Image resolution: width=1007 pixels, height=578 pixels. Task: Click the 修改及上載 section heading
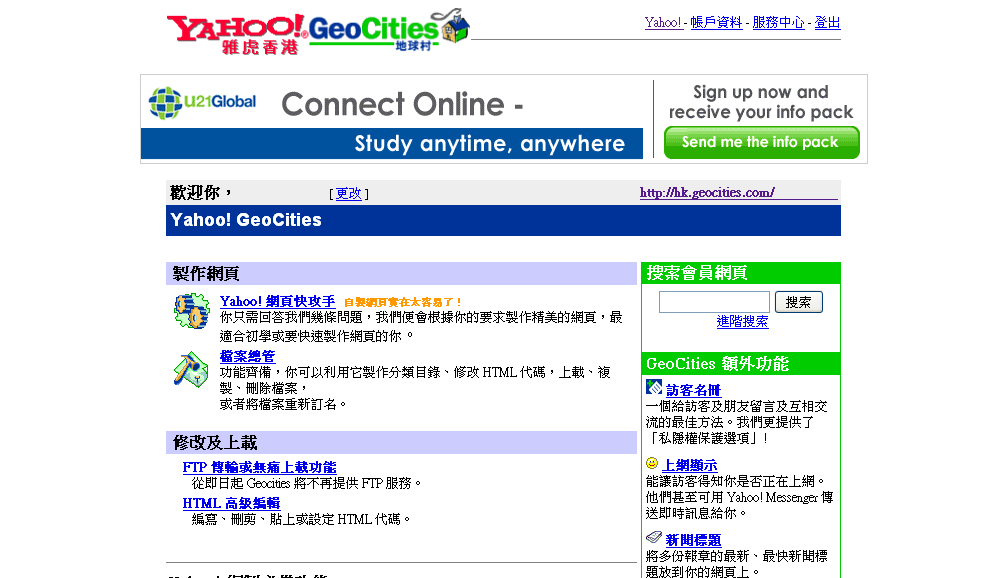coord(215,442)
